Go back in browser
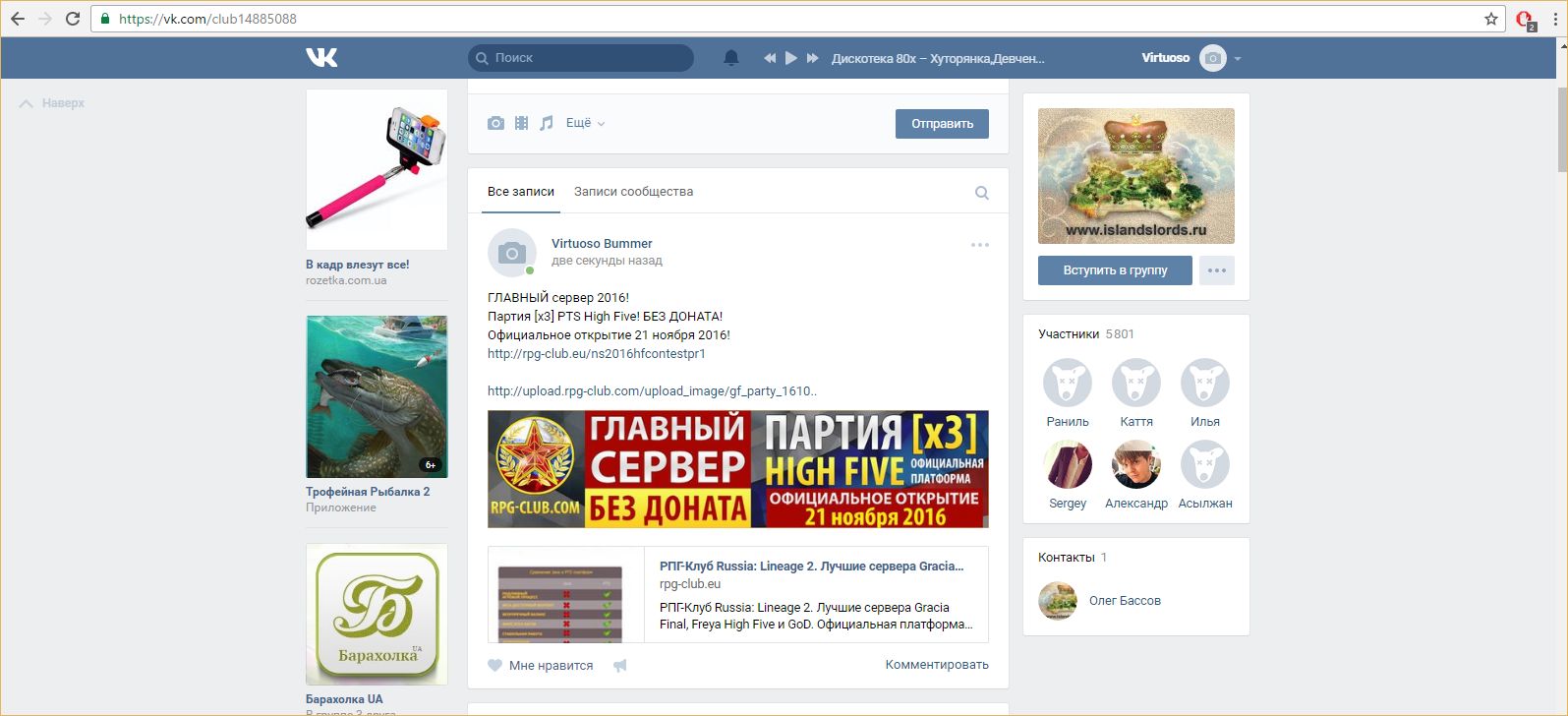This screenshot has width=1568, height=716. pos(18,19)
